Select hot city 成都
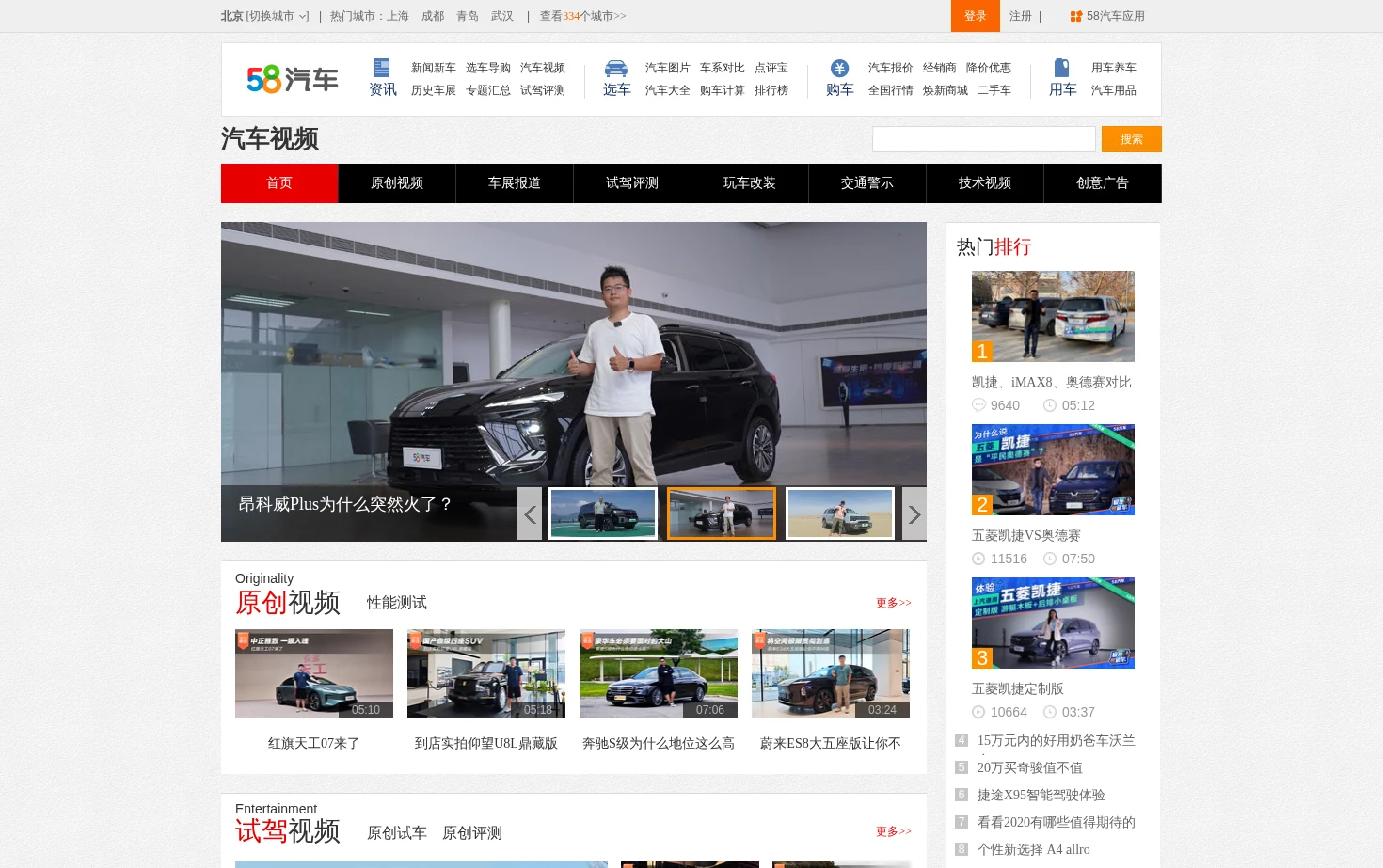 click(x=433, y=16)
